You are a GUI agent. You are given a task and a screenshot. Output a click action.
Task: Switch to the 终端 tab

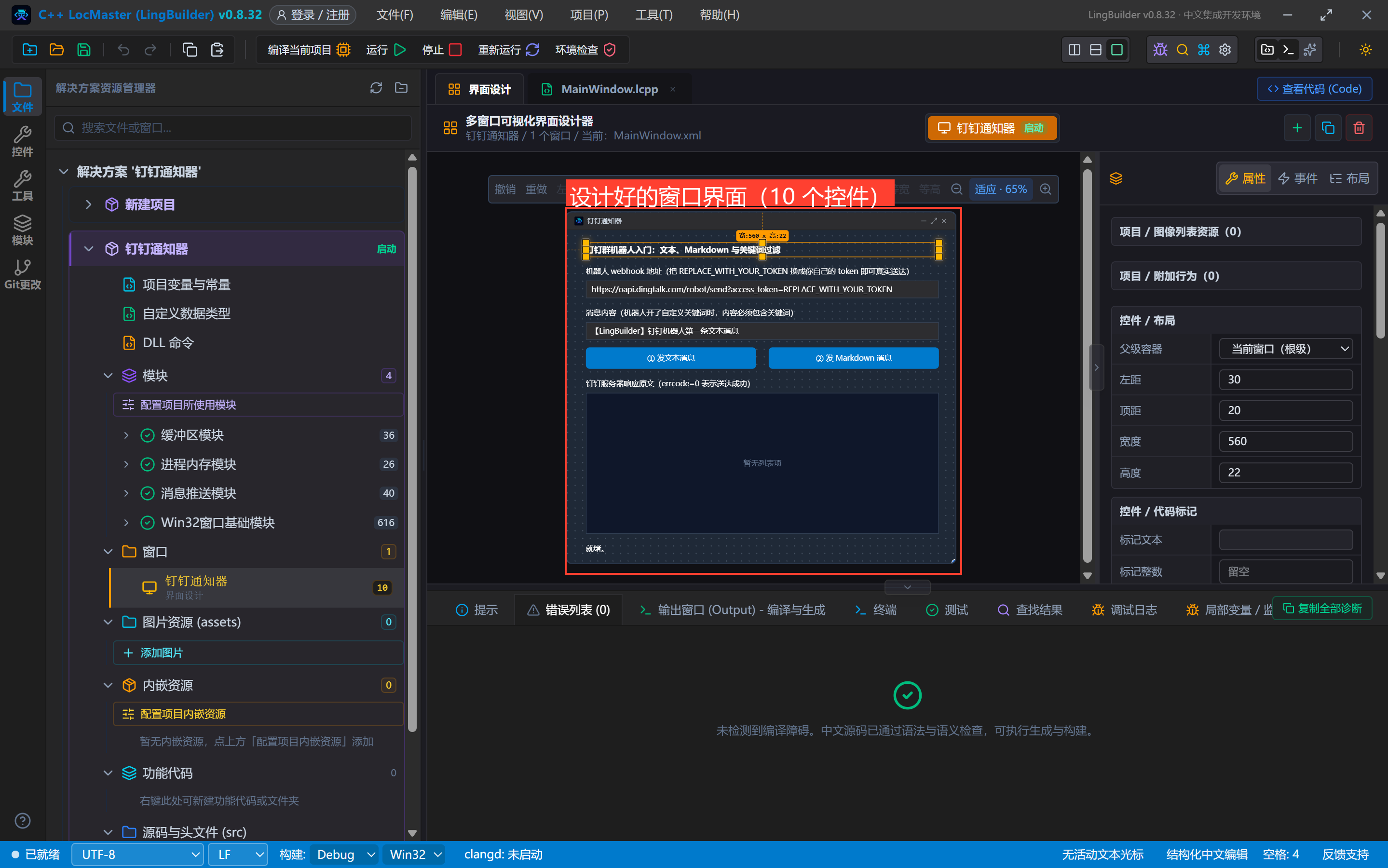875,610
